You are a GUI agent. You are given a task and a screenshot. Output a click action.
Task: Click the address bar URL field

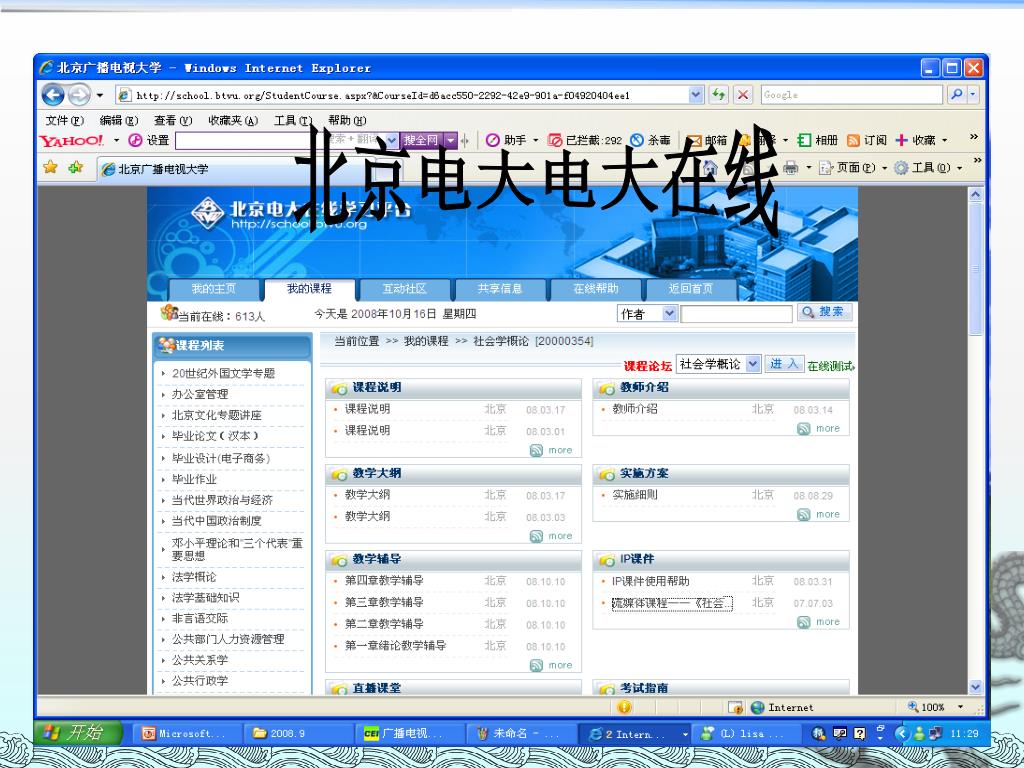point(402,95)
